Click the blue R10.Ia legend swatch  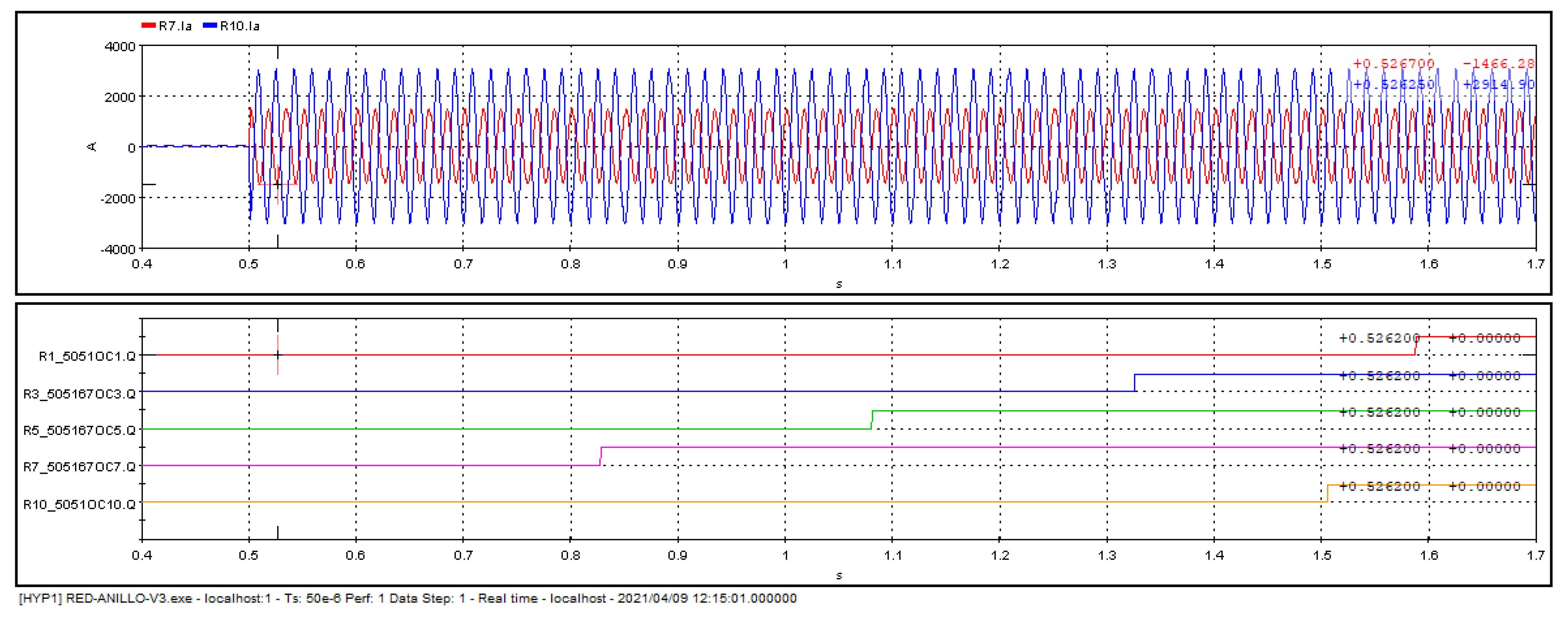pos(210,25)
